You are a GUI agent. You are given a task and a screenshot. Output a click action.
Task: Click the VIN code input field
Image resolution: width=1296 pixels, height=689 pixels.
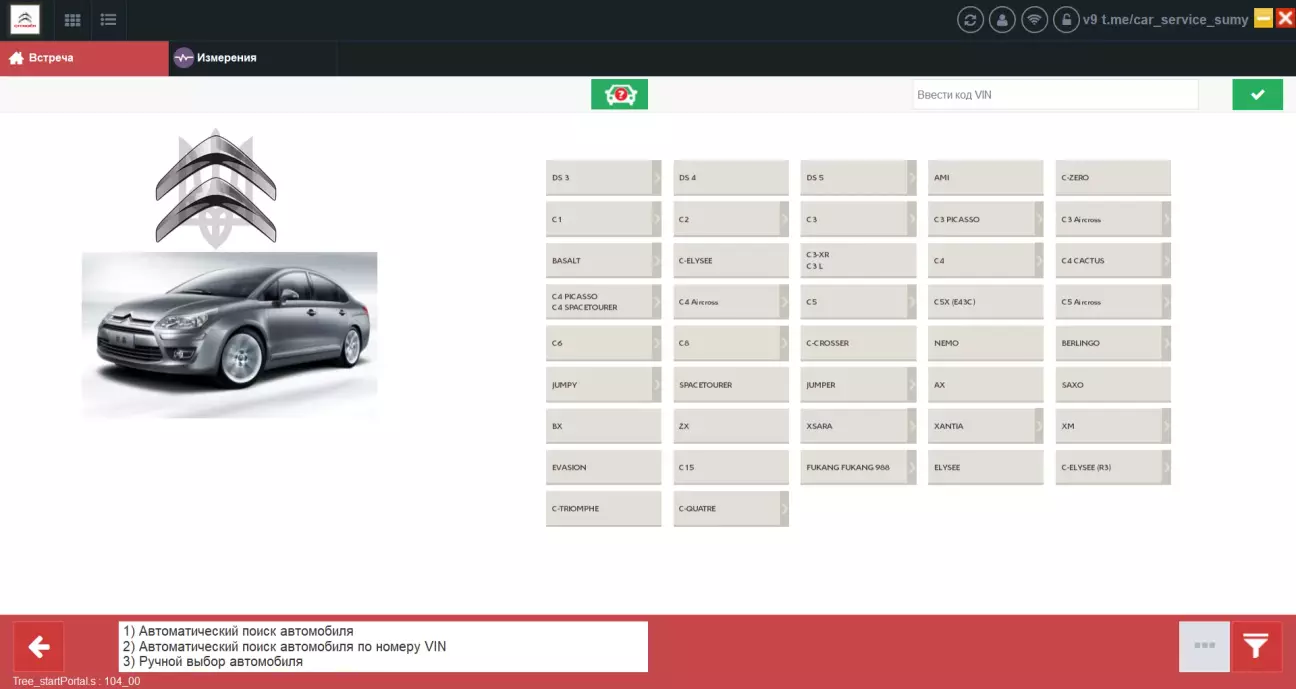tap(1055, 95)
